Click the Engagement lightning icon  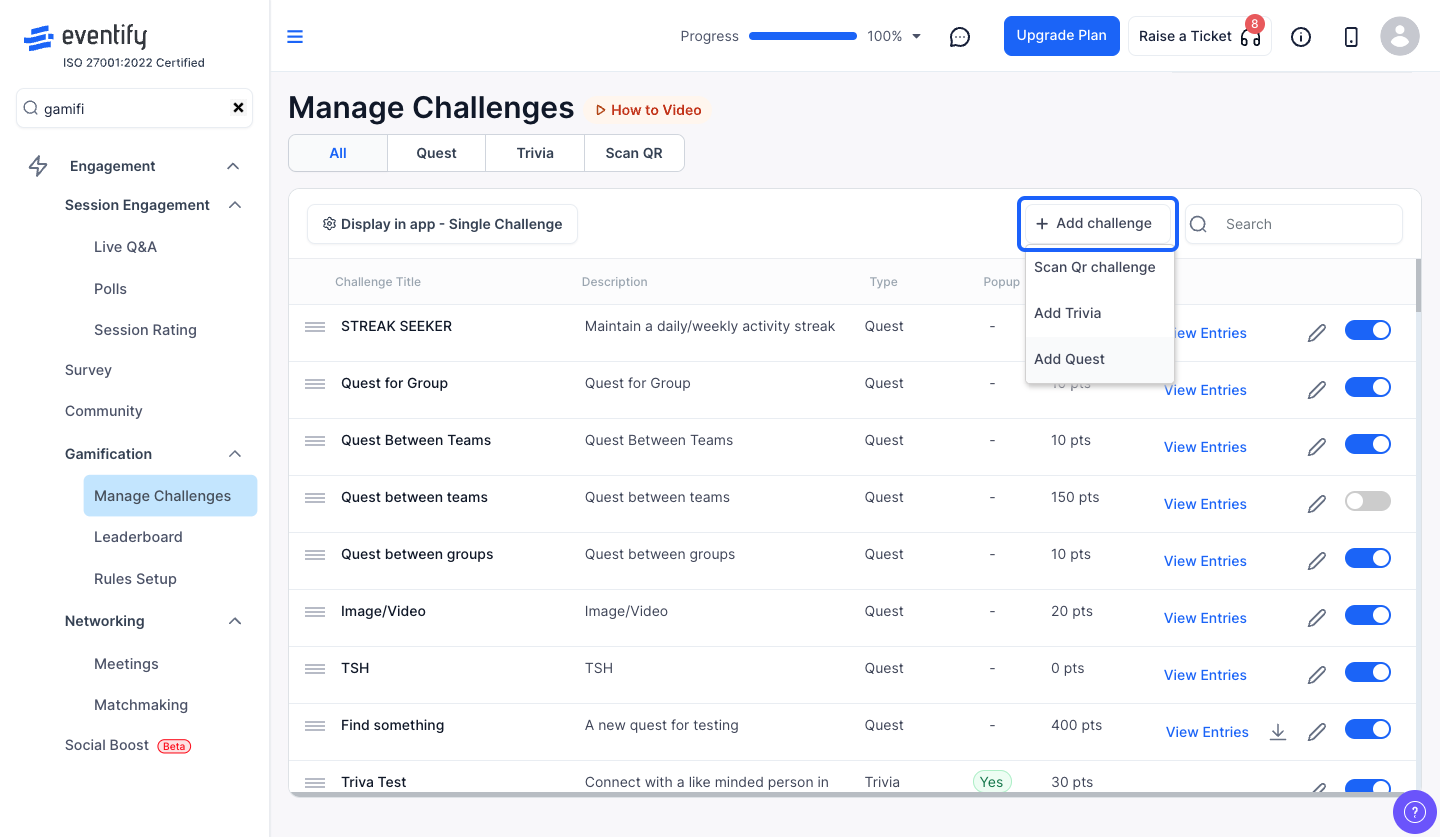point(38,166)
